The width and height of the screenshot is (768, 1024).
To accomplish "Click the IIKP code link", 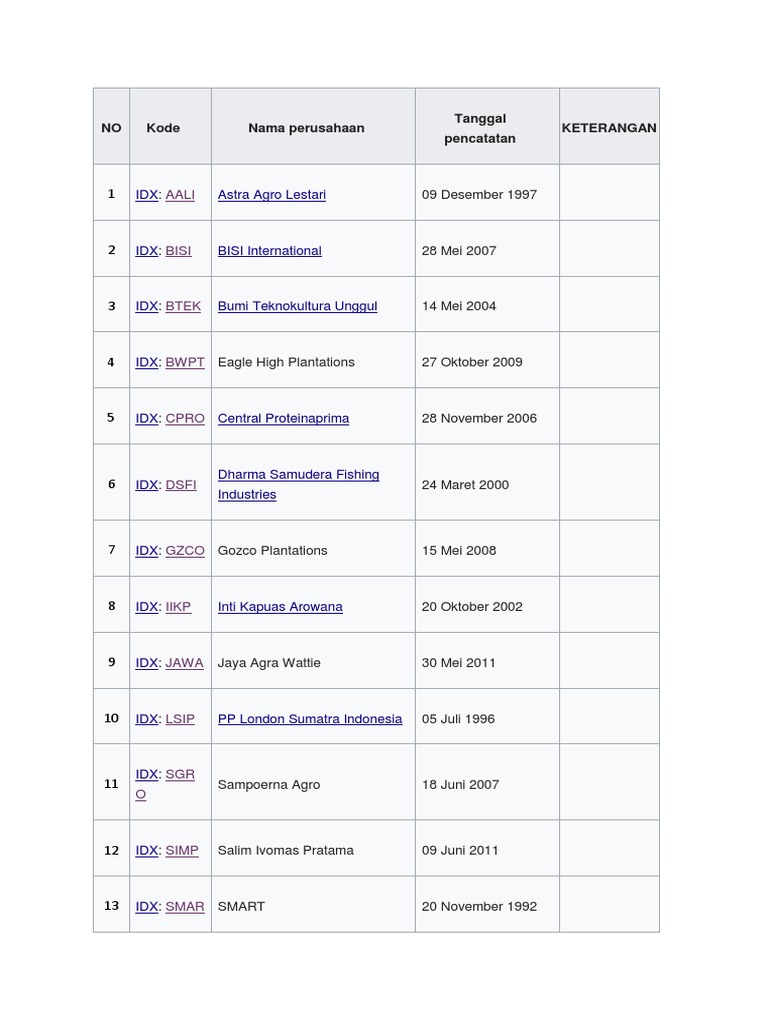I will coord(178,607).
